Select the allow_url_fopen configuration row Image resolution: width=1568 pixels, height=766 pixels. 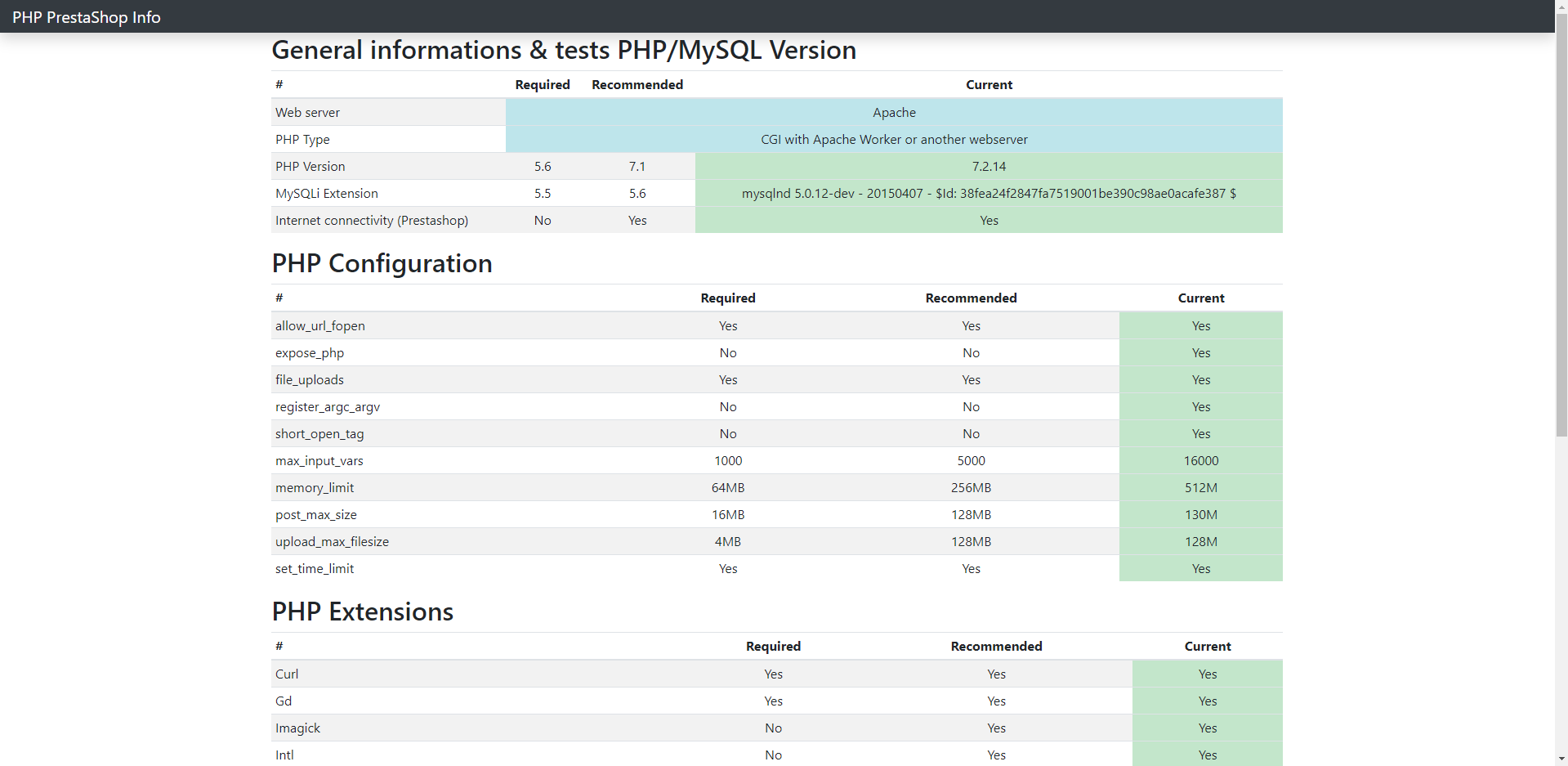(319, 325)
